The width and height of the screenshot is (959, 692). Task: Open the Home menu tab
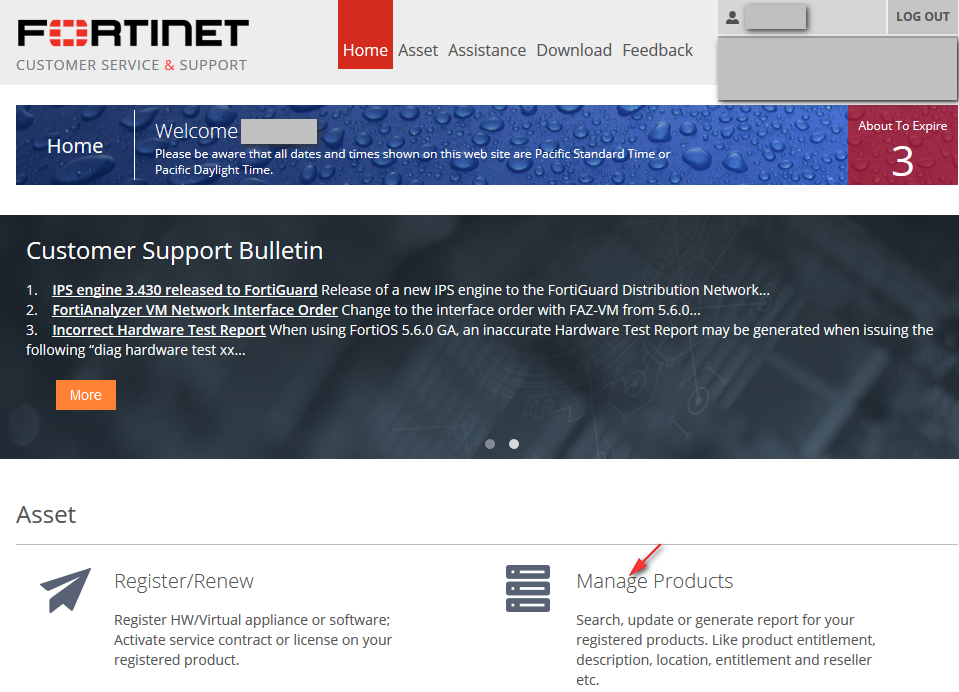pos(365,35)
